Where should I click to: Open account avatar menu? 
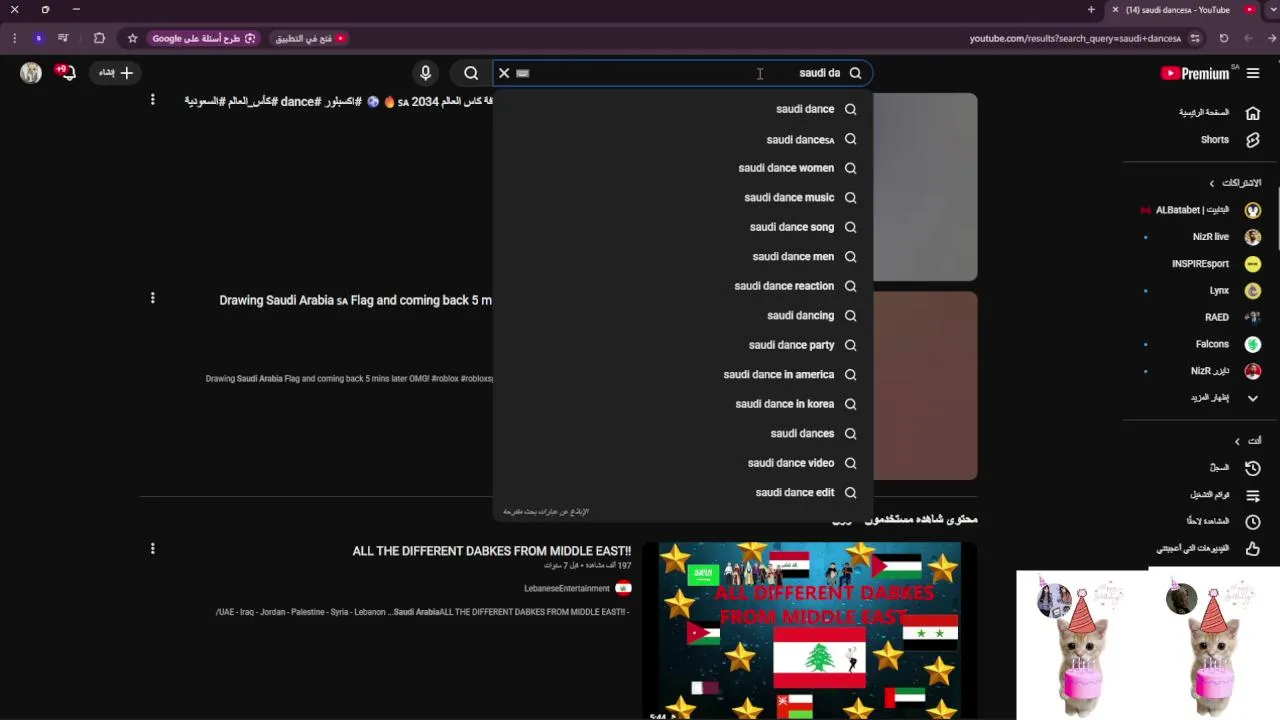pos(31,73)
